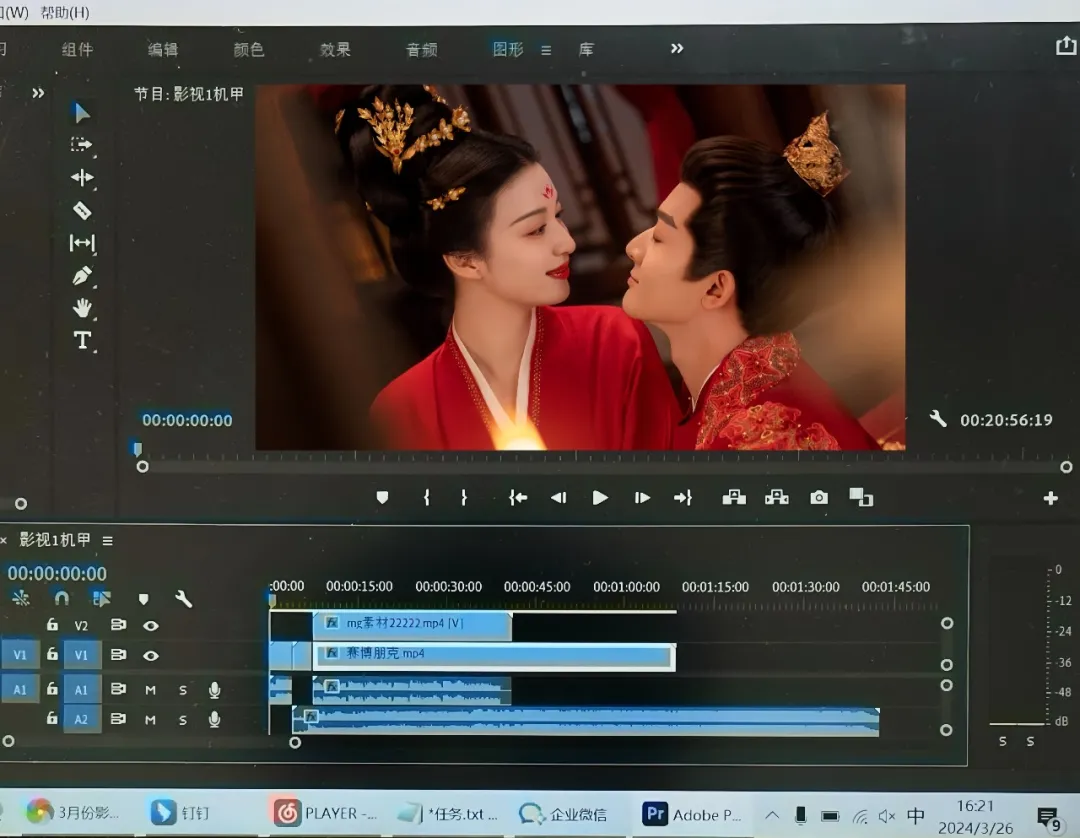Open the program monitor wrench settings
Screen dimensions: 1080x838
[x=937, y=419]
